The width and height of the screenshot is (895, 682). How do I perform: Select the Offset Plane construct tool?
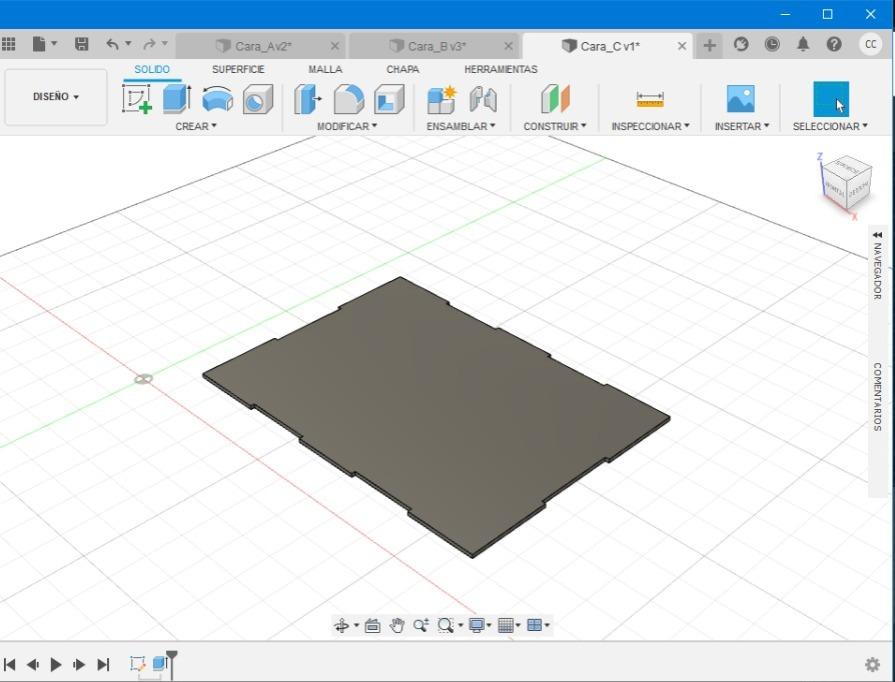[x=555, y=99]
